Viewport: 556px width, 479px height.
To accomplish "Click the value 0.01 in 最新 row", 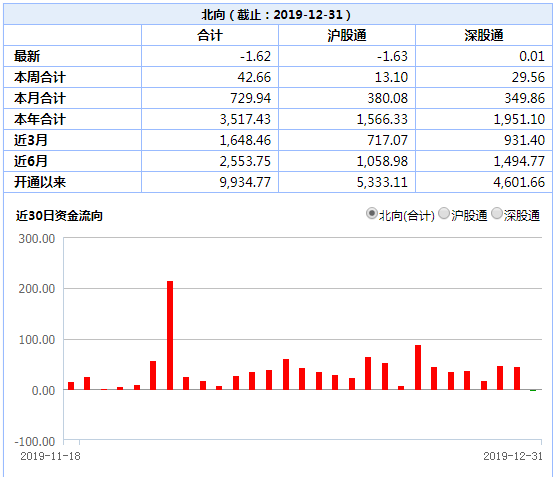I will [532, 56].
